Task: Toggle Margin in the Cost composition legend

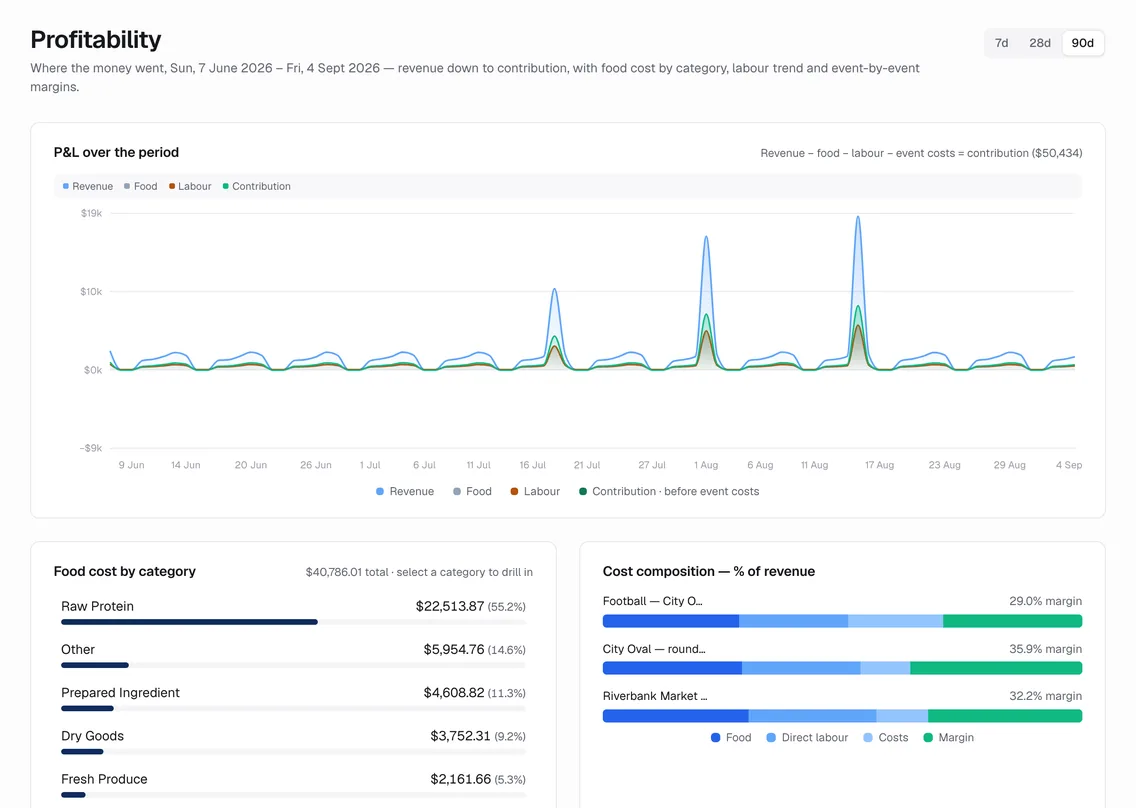Action: click(948, 738)
